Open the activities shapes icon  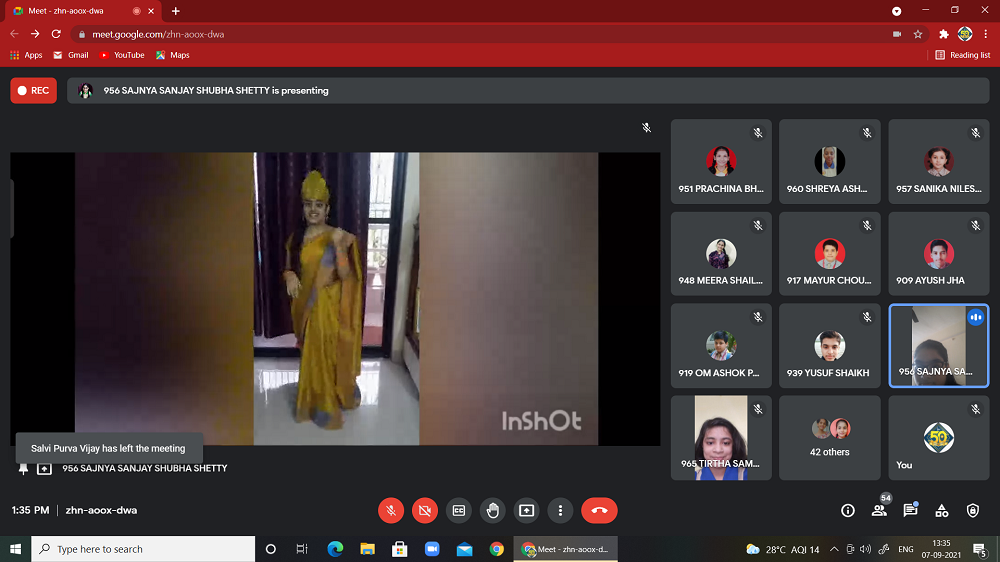tap(941, 510)
